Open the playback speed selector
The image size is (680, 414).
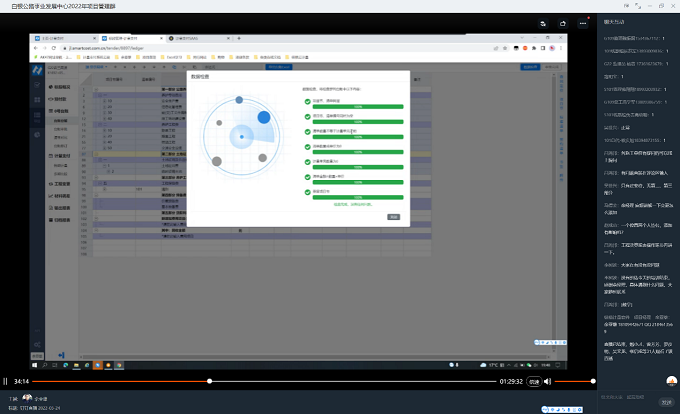click(534, 381)
